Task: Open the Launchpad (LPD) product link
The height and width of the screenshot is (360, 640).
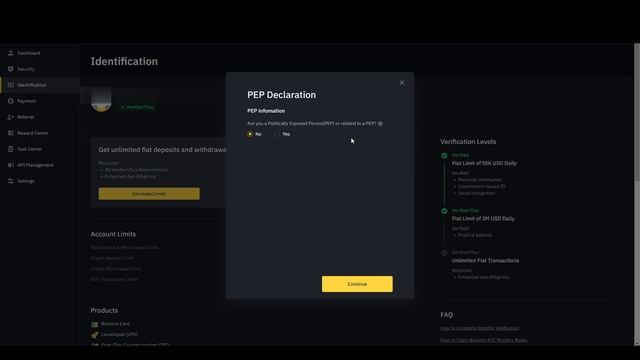Action: tap(119, 334)
